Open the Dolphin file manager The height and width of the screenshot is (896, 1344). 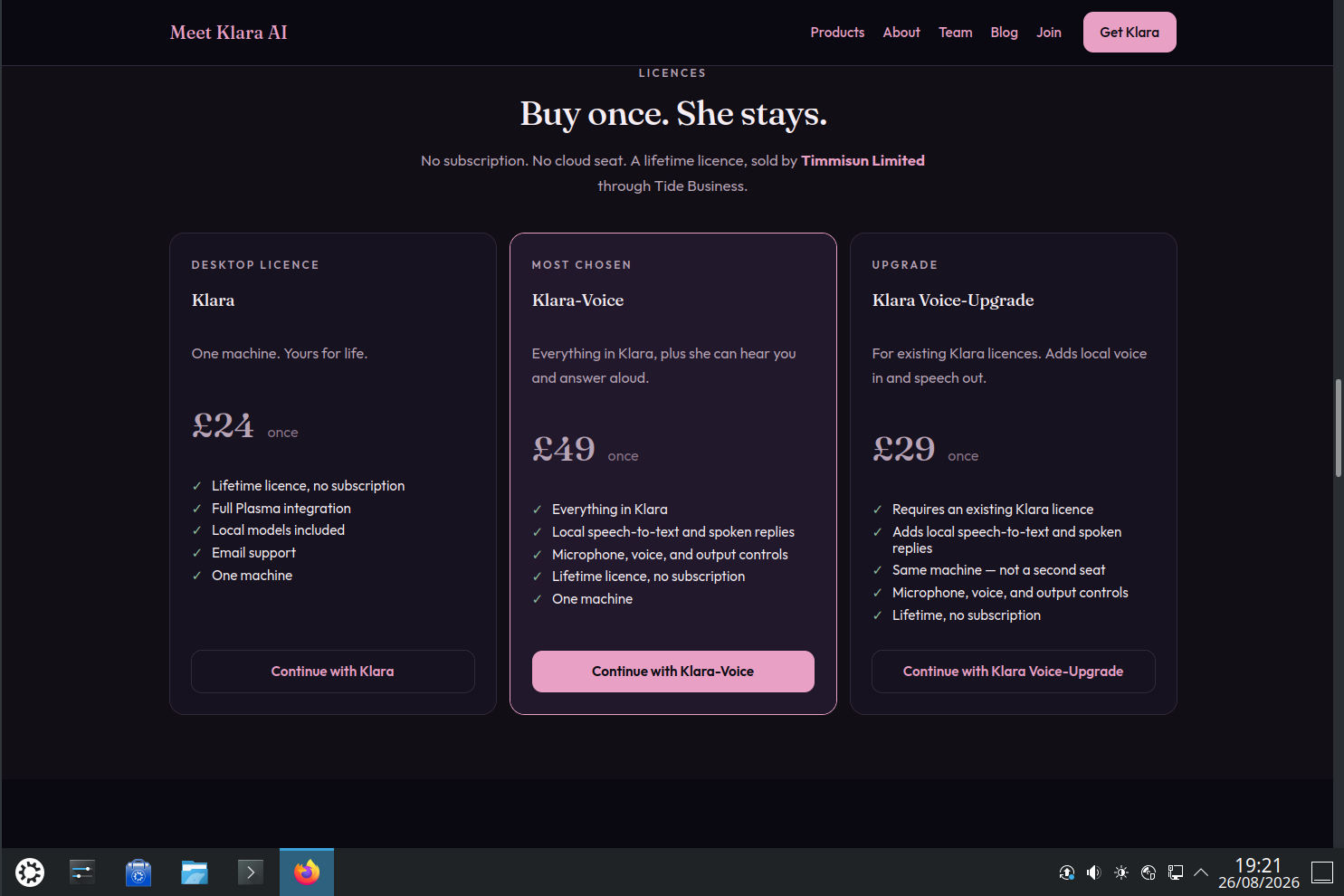pyautogui.click(x=195, y=872)
